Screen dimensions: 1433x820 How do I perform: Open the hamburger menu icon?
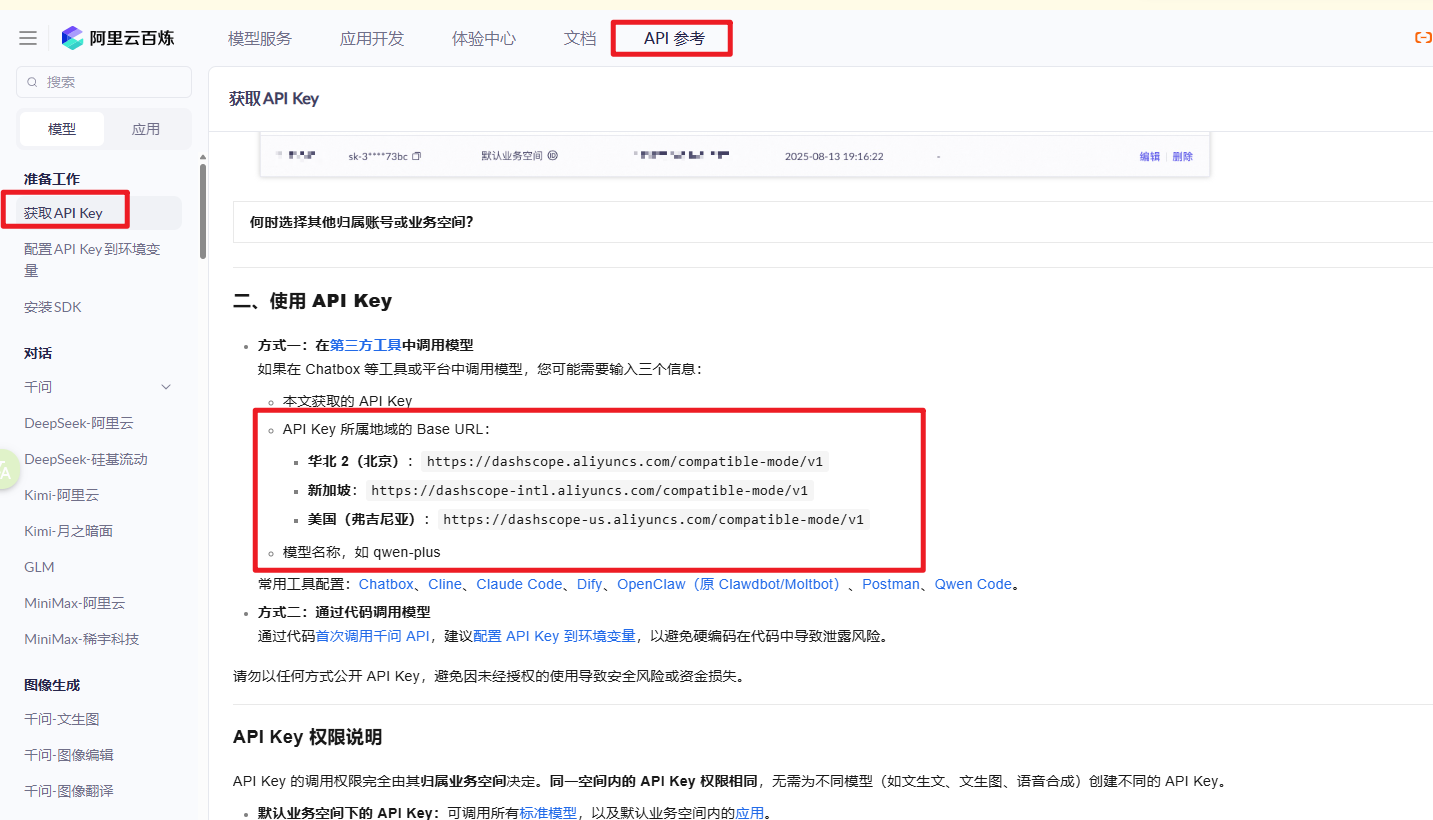point(28,38)
